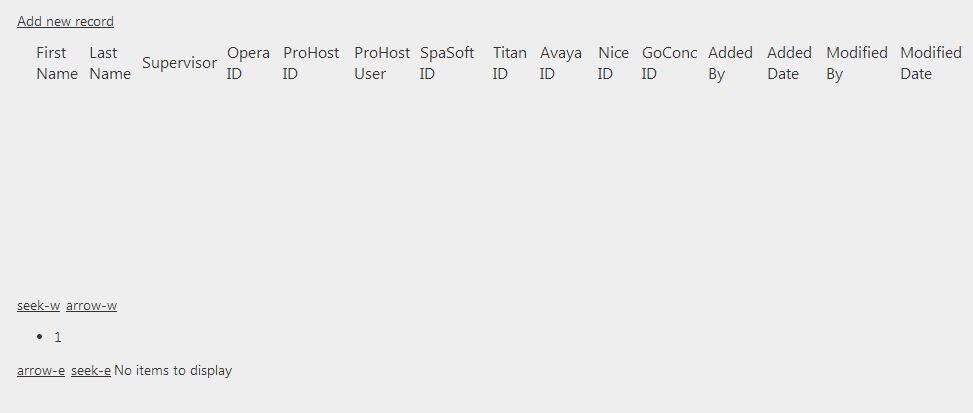Click the Add new record link
This screenshot has width=973, height=413.
(65, 21)
